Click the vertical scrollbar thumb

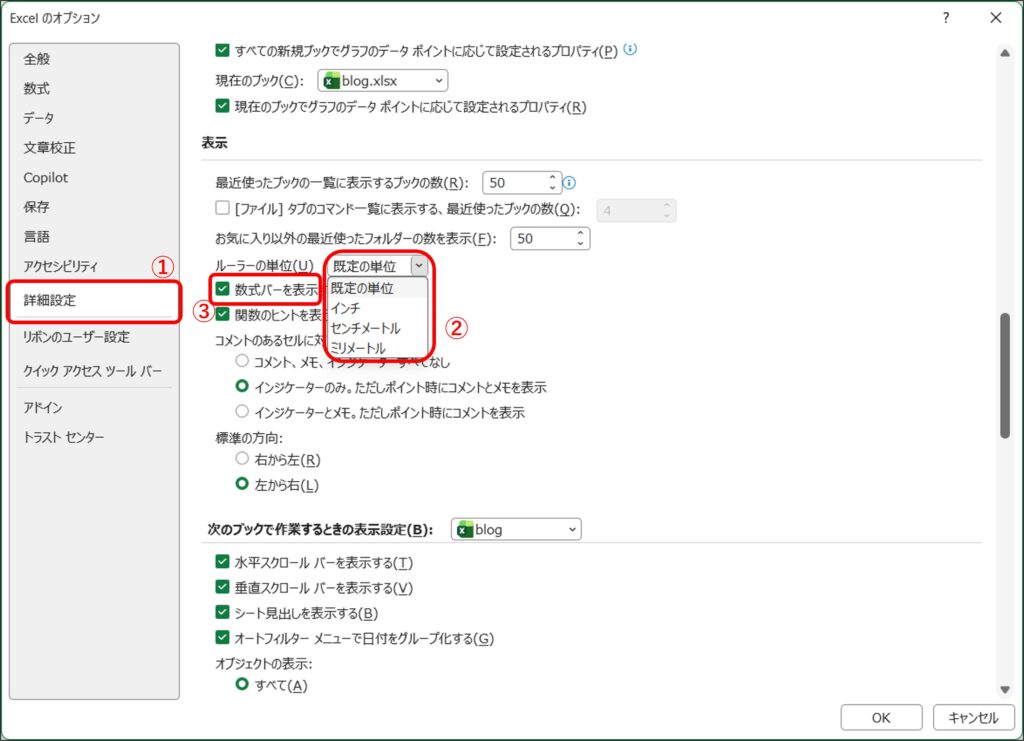(x=1004, y=375)
